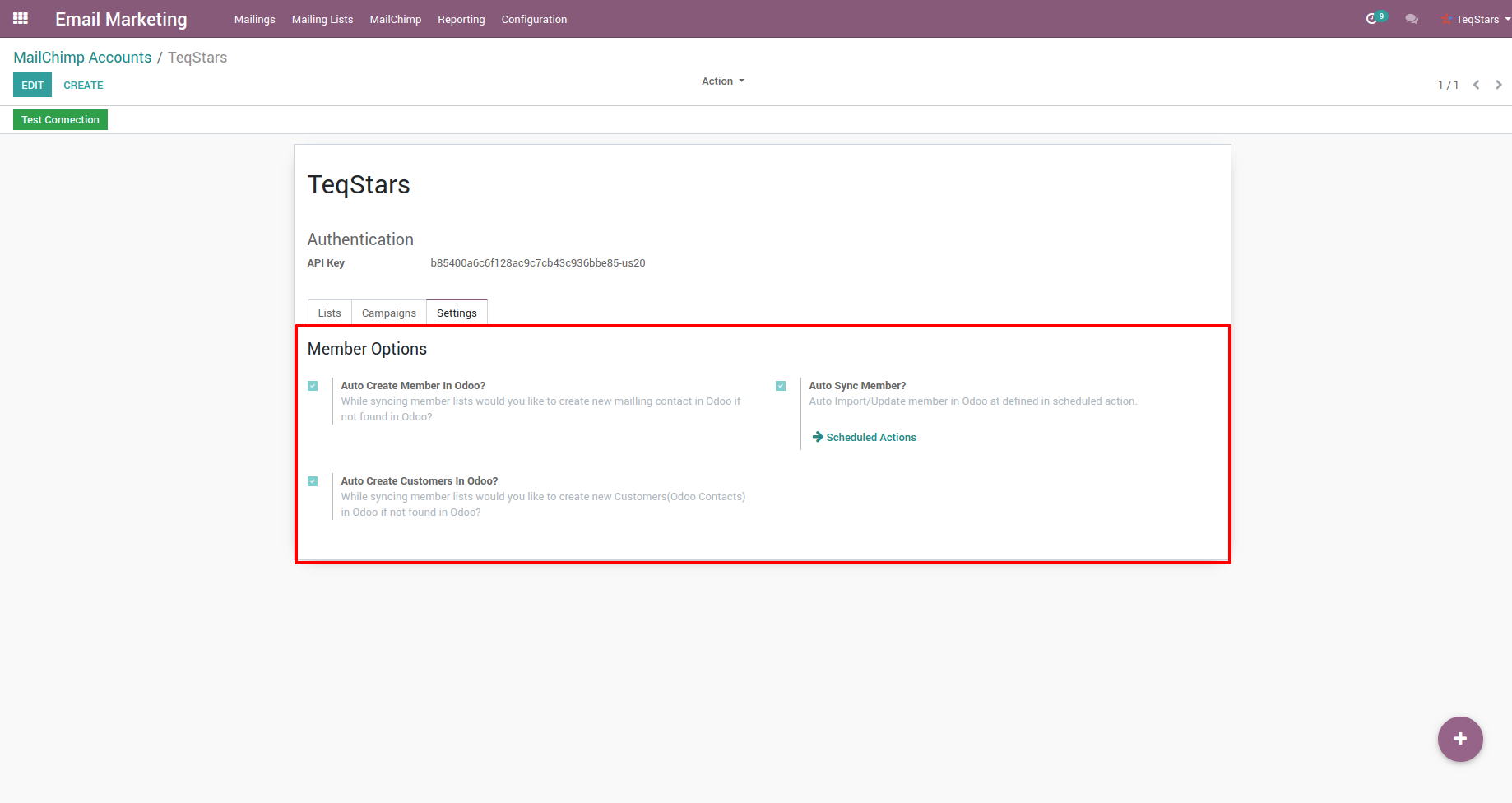The width and height of the screenshot is (1512, 803).
Task: Click the floating purple plus button
Action: pyautogui.click(x=1460, y=739)
